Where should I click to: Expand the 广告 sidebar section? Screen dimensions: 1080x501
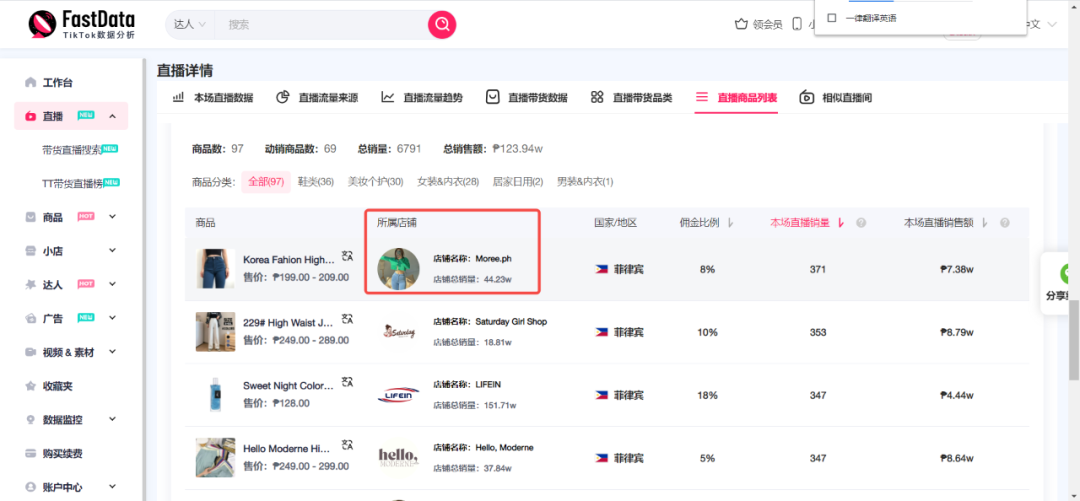click(112, 318)
